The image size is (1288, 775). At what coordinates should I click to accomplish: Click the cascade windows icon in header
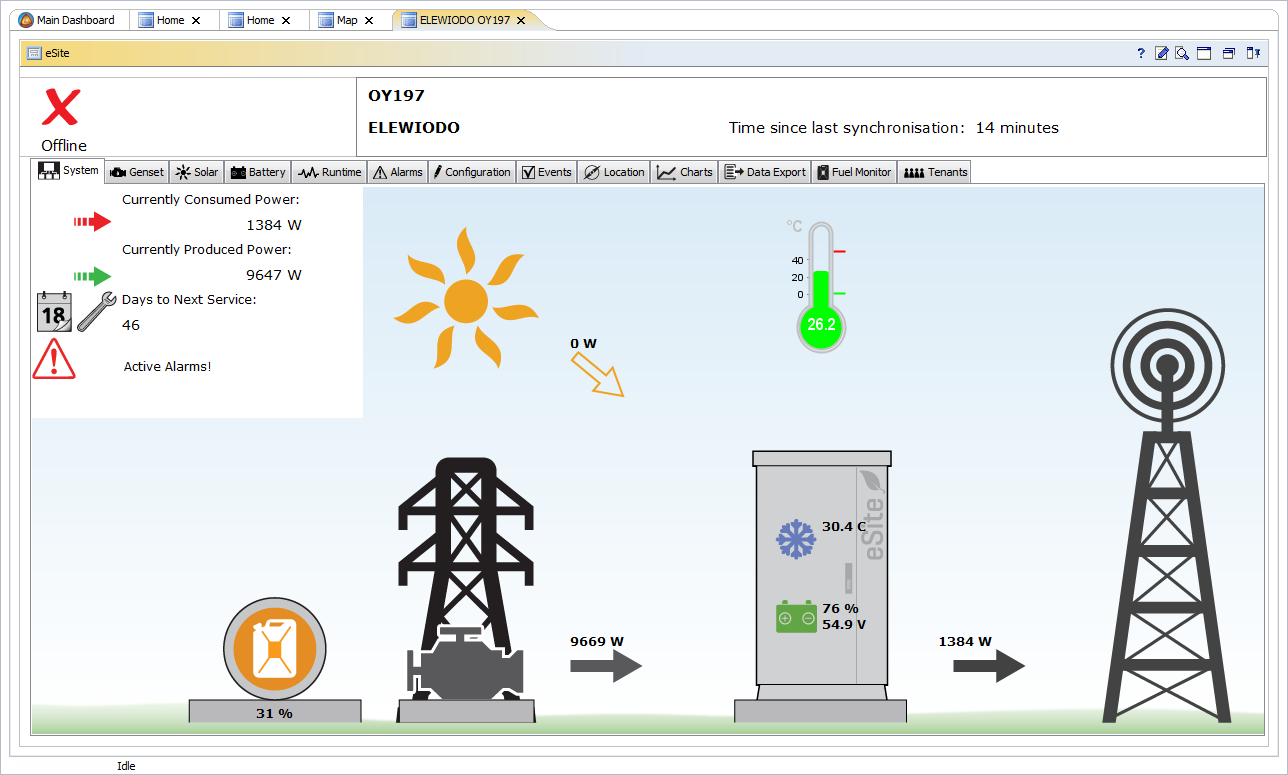pos(1229,54)
